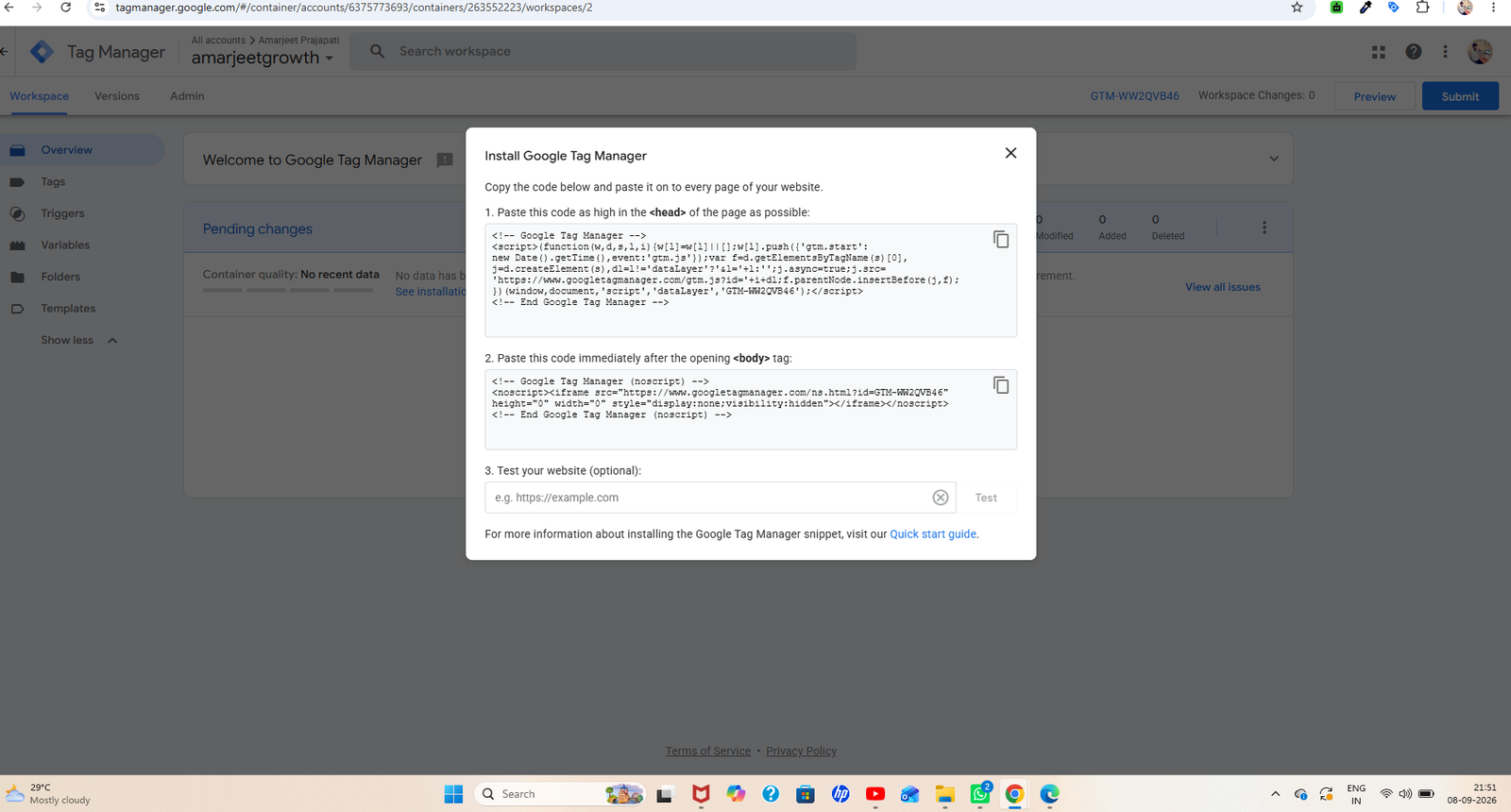The height and width of the screenshot is (812, 1511).
Task: Switch to the Admin tab
Action: (187, 96)
